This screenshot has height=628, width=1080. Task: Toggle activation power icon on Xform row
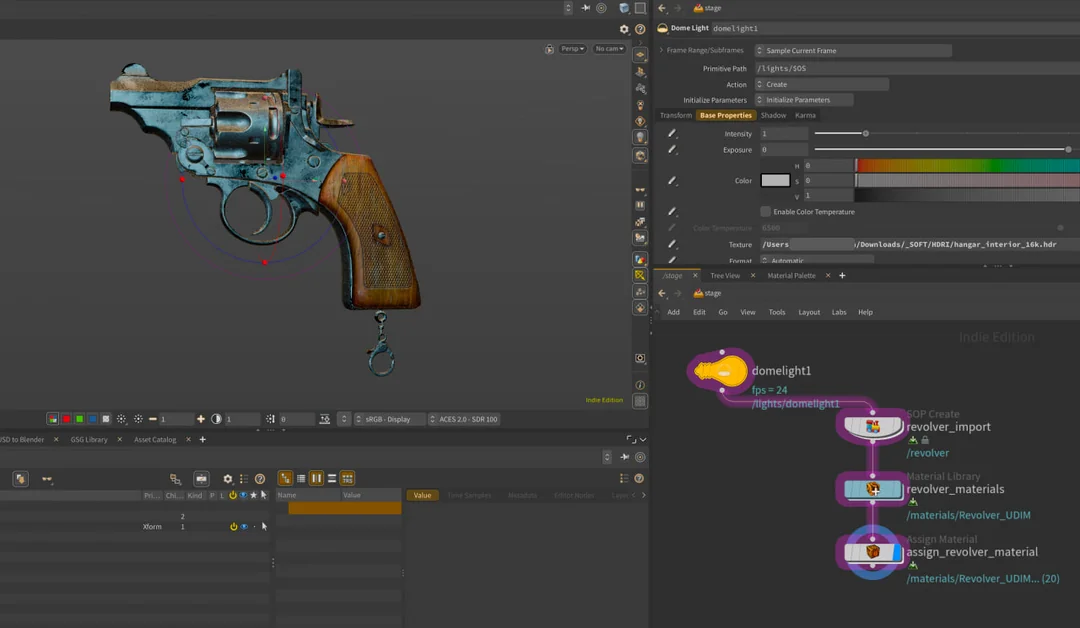[x=233, y=527]
